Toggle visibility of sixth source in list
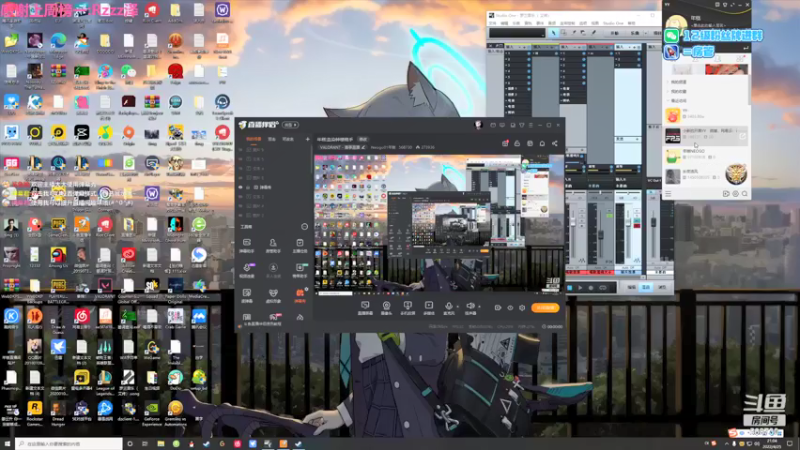800x450 pixels. pyautogui.click(x=241, y=196)
